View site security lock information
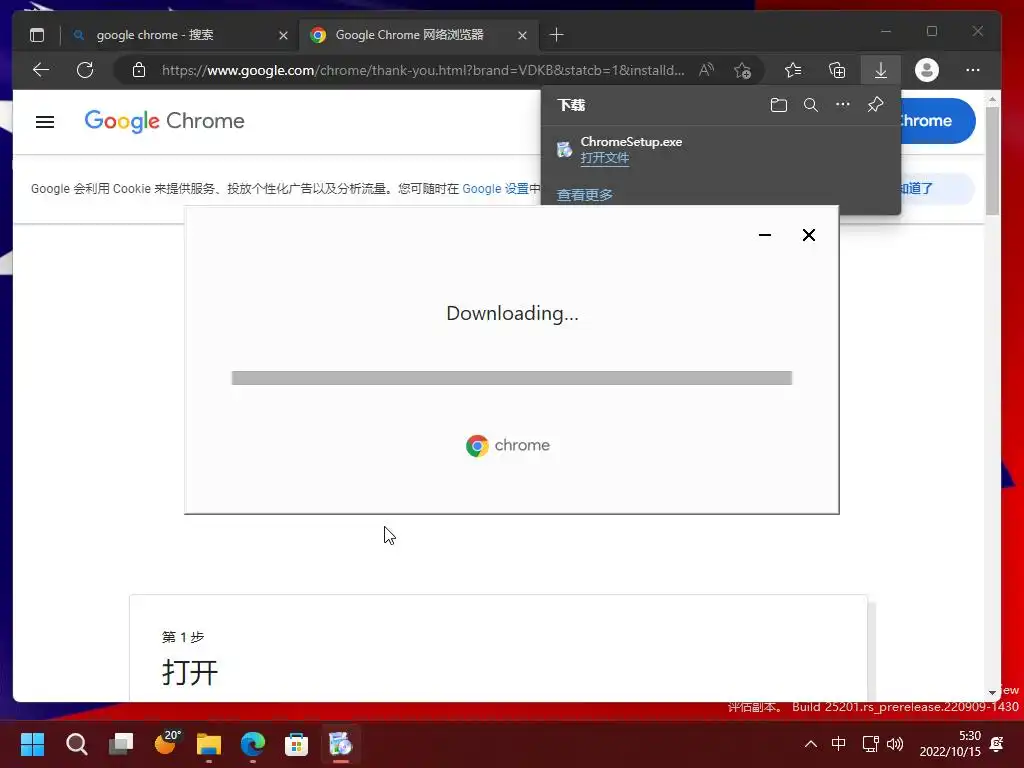This screenshot has width=1024, height=768. click(138, 70)
